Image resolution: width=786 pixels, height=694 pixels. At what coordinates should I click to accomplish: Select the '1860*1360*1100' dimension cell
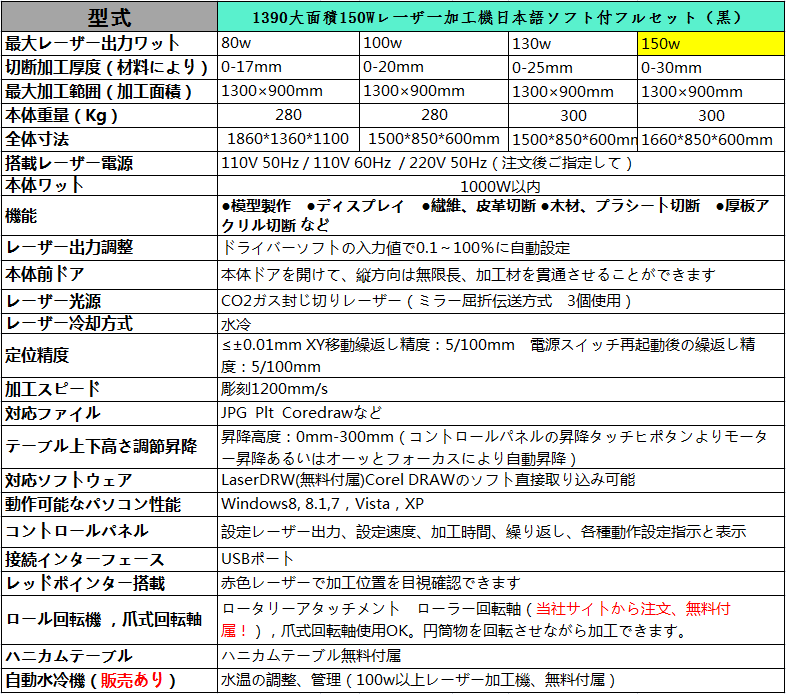click(x=288, y=139)
